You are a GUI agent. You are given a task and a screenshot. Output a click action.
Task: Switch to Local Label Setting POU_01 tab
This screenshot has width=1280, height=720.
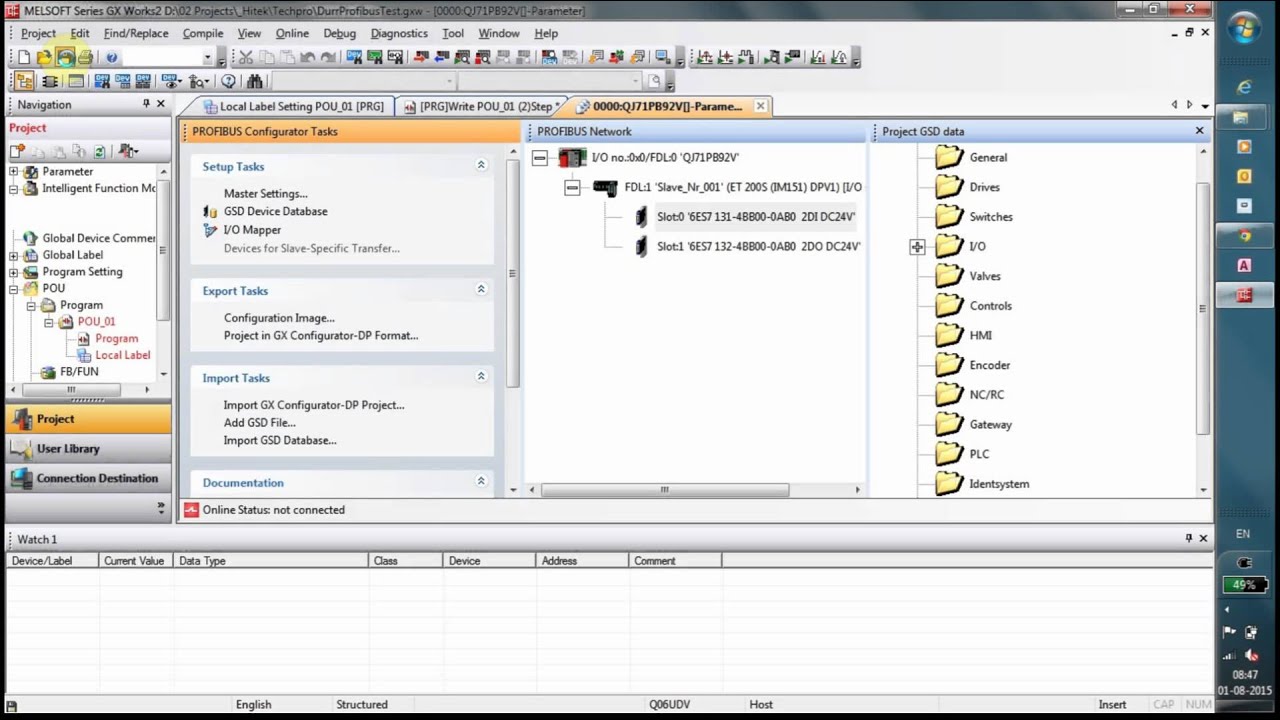pyautogui.click(x=293, y=106)
